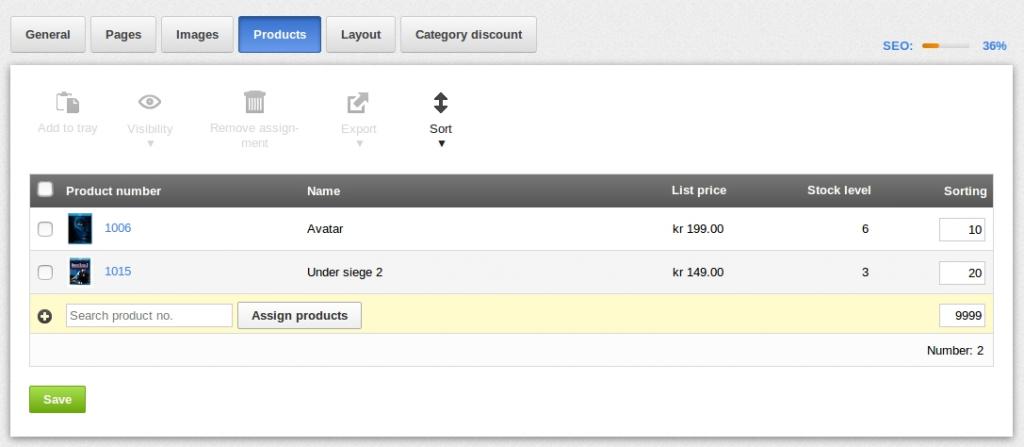Viewport: 1024px width, 447px height.
Task: Click the Visibility eye icon
Action: point(150,102)
